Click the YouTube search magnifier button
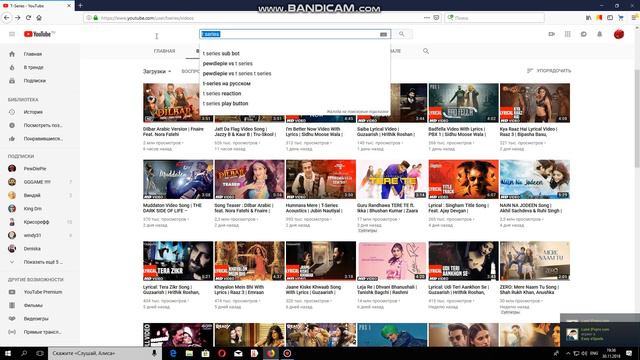The width and height of the screenshot is (640, 360). pos(402,34)
